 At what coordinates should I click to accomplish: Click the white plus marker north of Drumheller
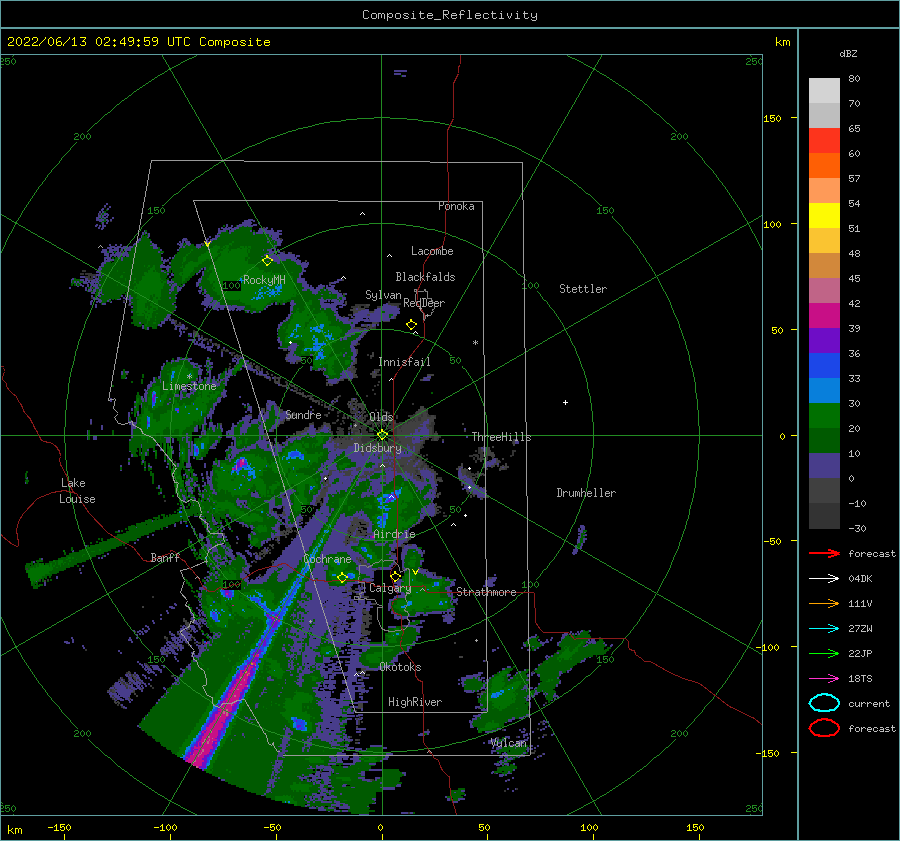pos(565,402)
